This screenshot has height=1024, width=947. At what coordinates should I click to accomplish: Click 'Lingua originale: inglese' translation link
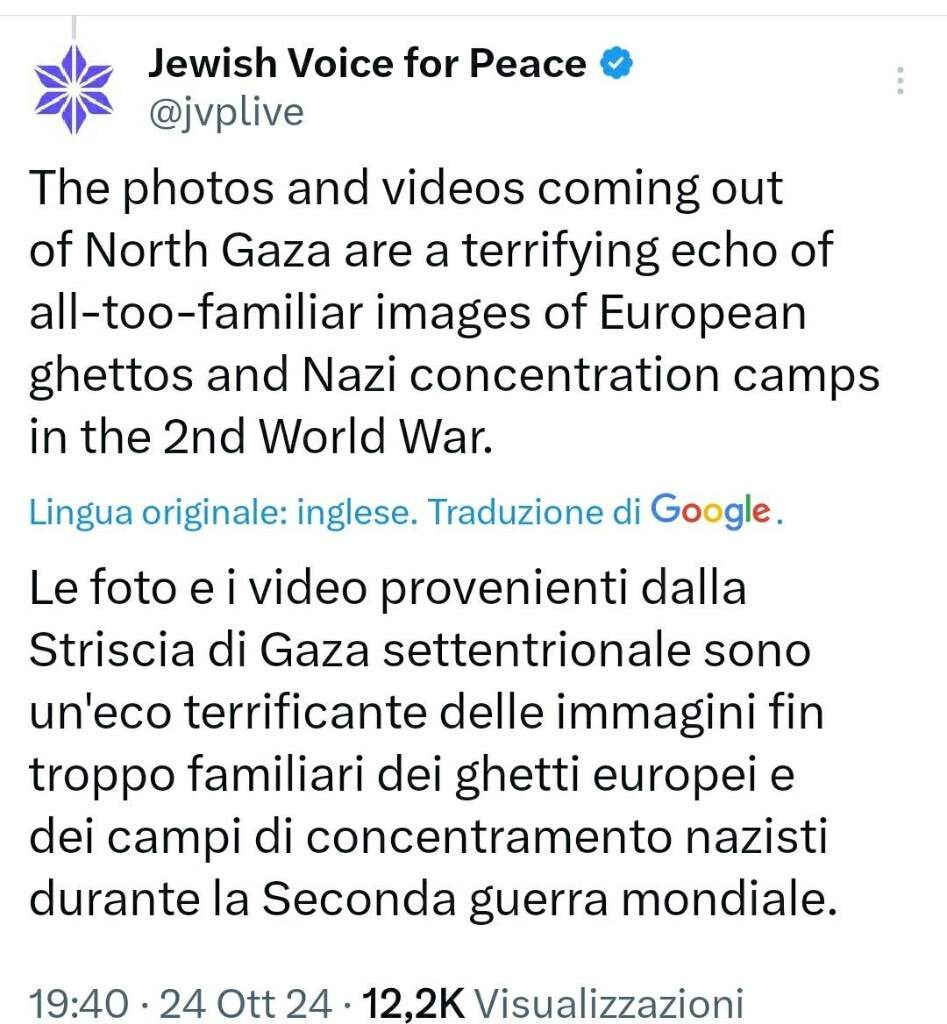click(x=223, y=512)
